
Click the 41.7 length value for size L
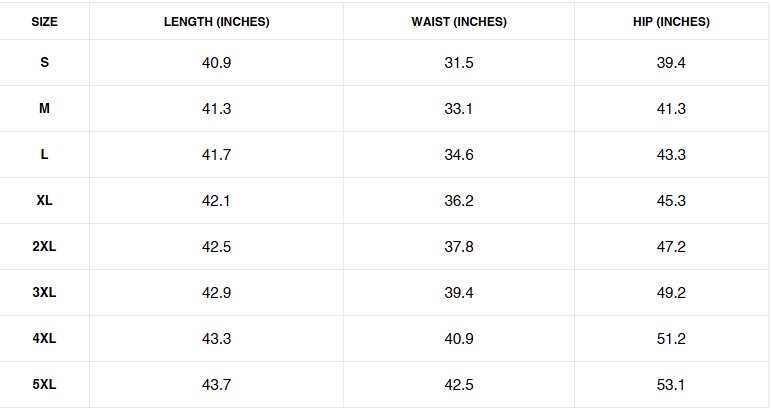pyautogui.click(x=217, y=155)
